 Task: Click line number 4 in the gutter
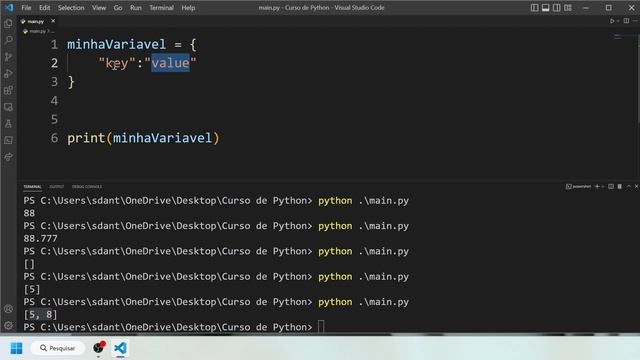[55, 100]
